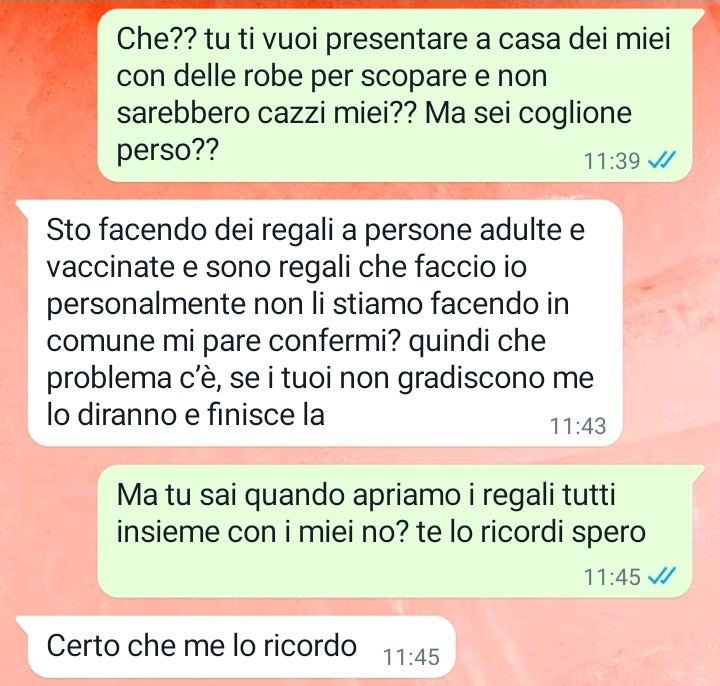
Task: Select the message 'Ma tu sai quando apriamo'
Action: [395, 531]
